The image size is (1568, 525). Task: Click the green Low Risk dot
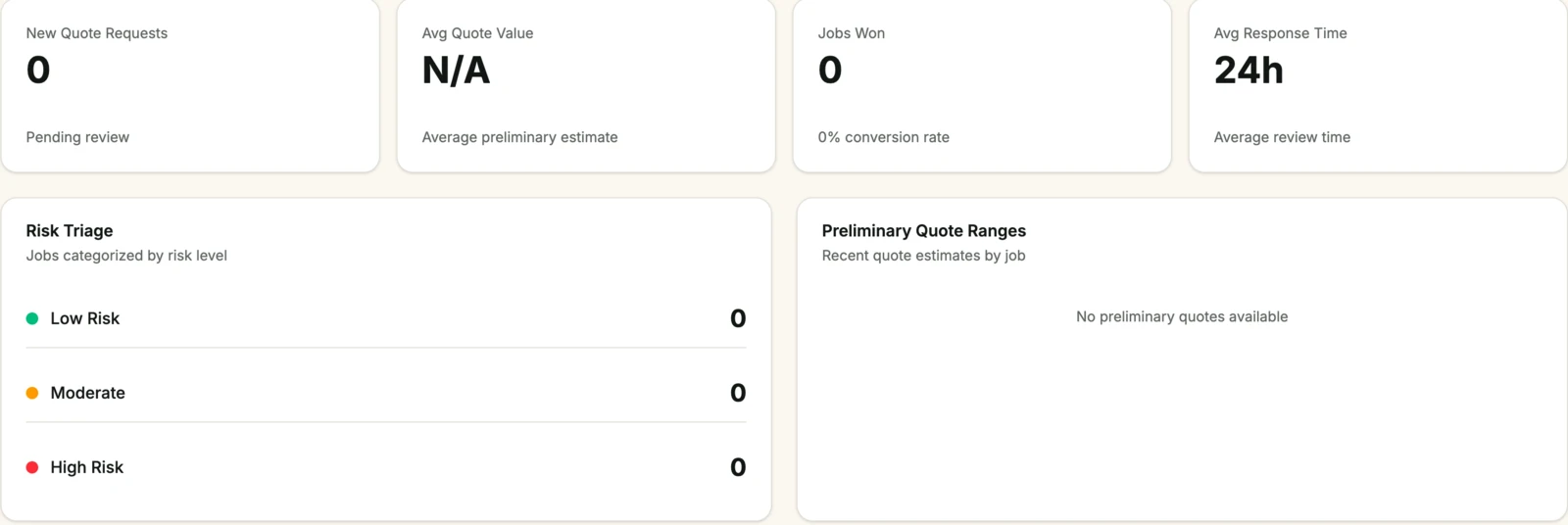(32, 318)
